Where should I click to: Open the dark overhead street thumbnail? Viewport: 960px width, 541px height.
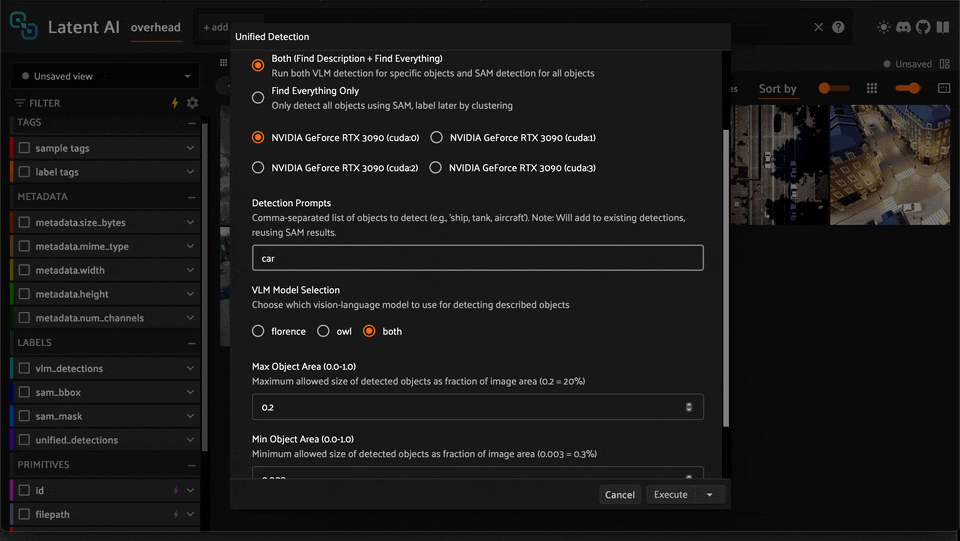click(779, 165)
